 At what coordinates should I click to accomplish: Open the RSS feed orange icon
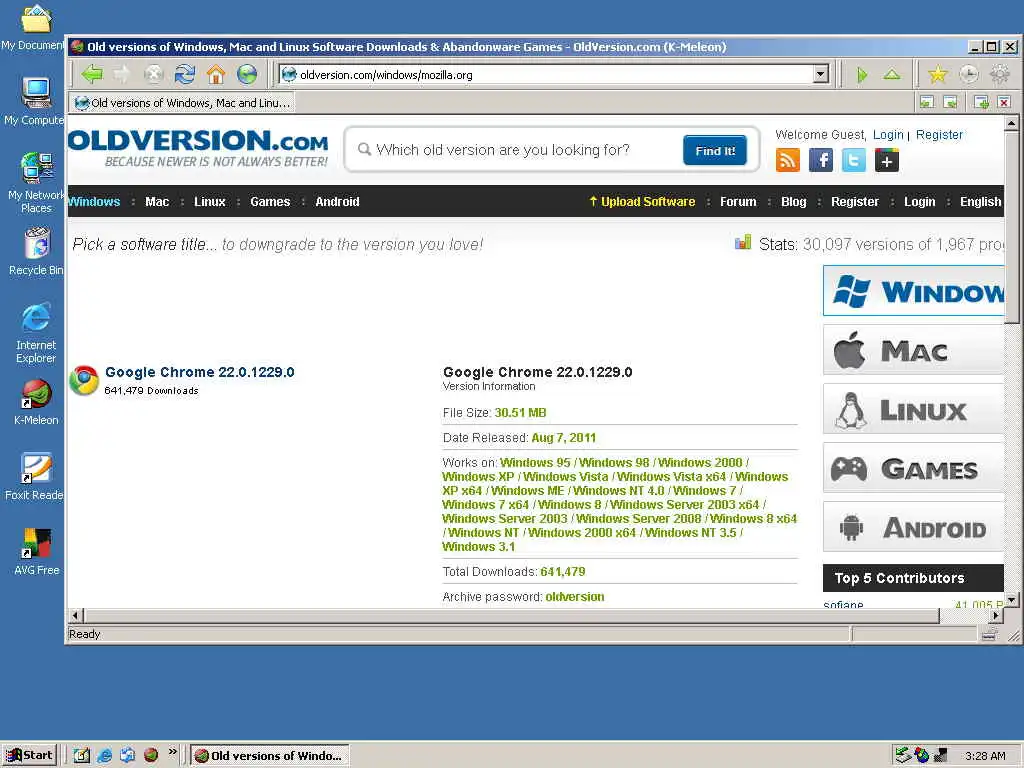click(x=788, y=160)
